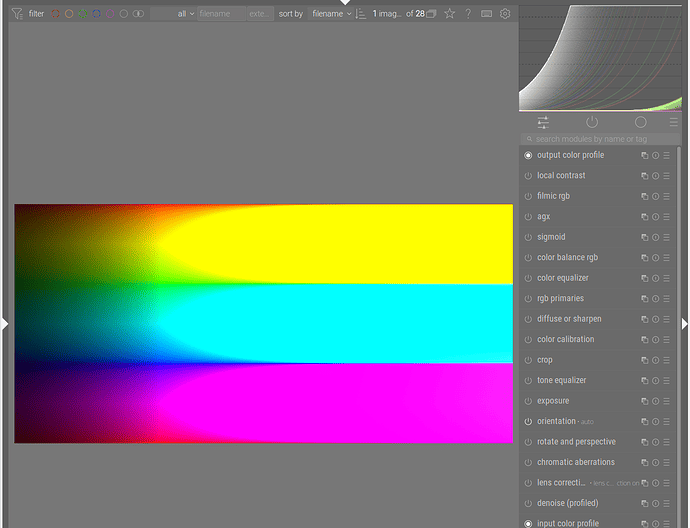Open the keyboard shortcuts icon

(x=486, y=14)
